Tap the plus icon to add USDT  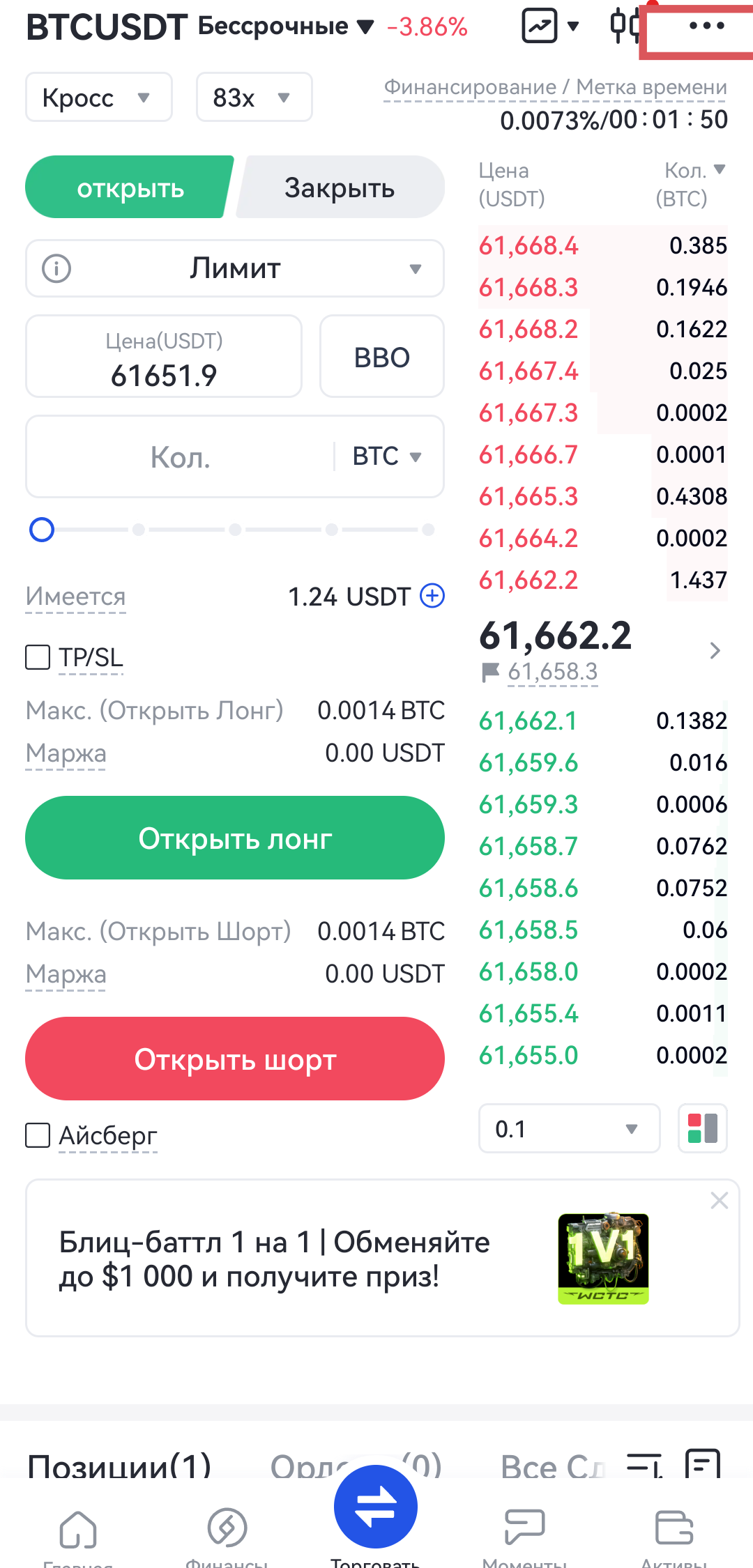point(432,596)
